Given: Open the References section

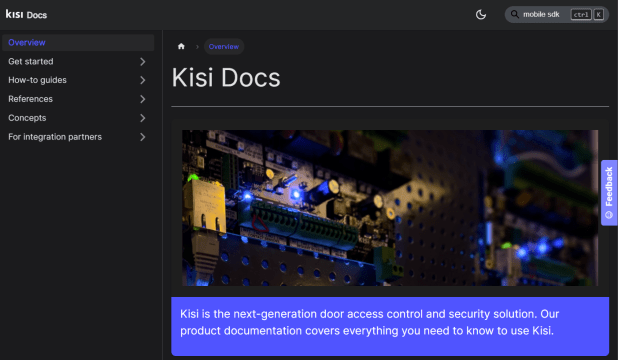Looking at the screenshot, I should [31, 99].
